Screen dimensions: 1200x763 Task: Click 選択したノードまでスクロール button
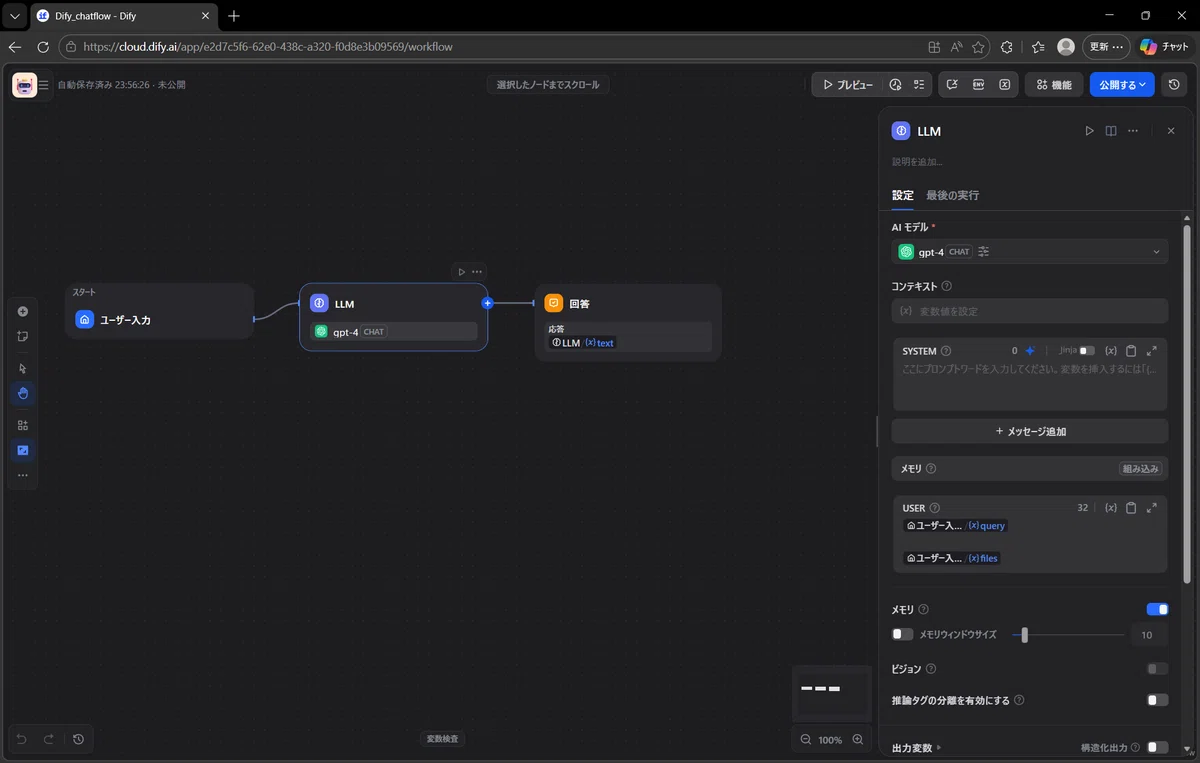pos(548,85)
